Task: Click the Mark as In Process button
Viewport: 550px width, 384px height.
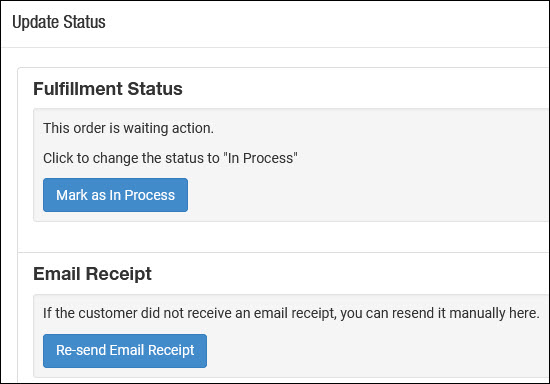Action: pyautogui.click(x=115, y=195)
